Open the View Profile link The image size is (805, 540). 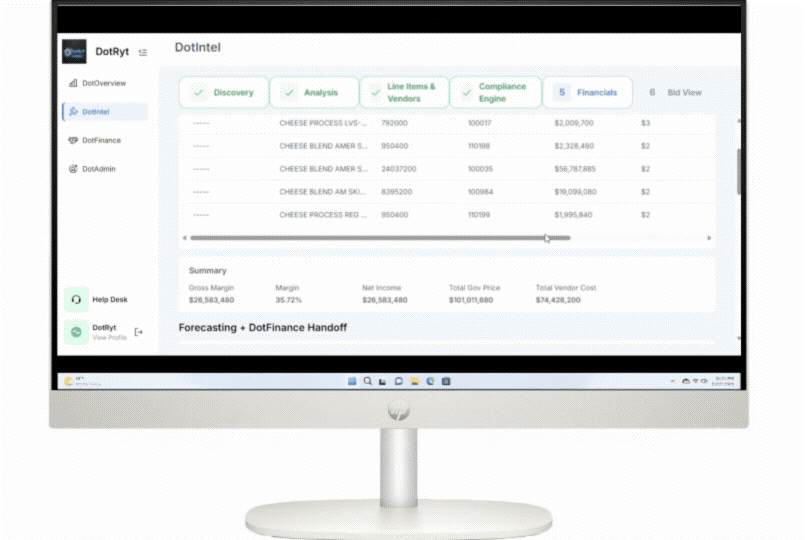pos(109,338)
